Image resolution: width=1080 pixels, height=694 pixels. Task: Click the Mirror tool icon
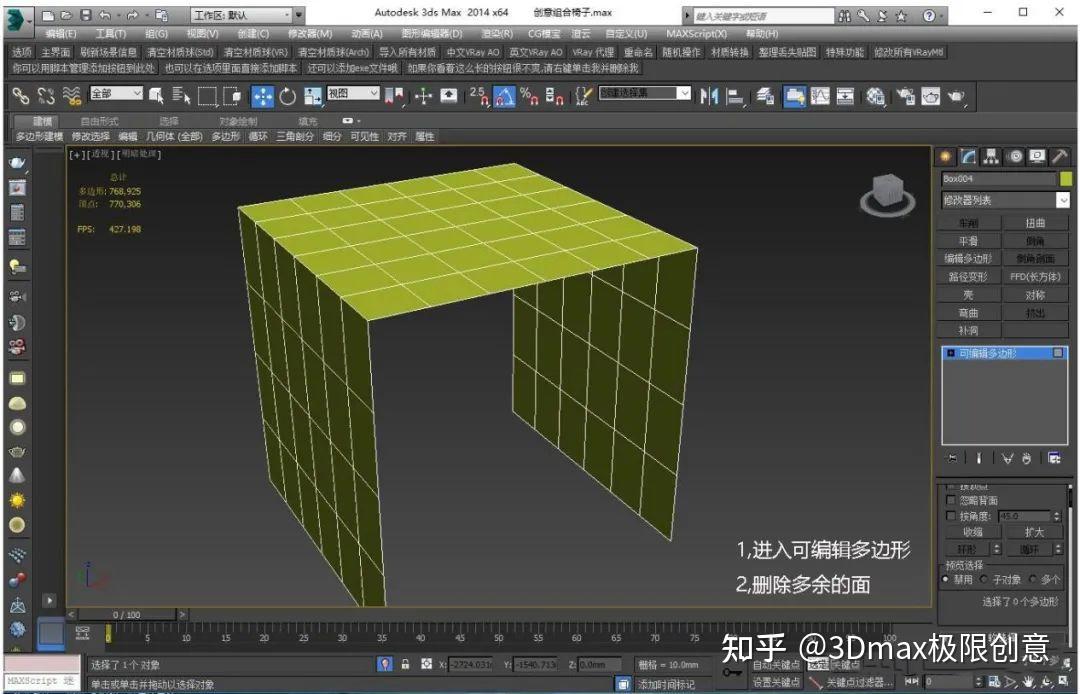click(708, 96)
